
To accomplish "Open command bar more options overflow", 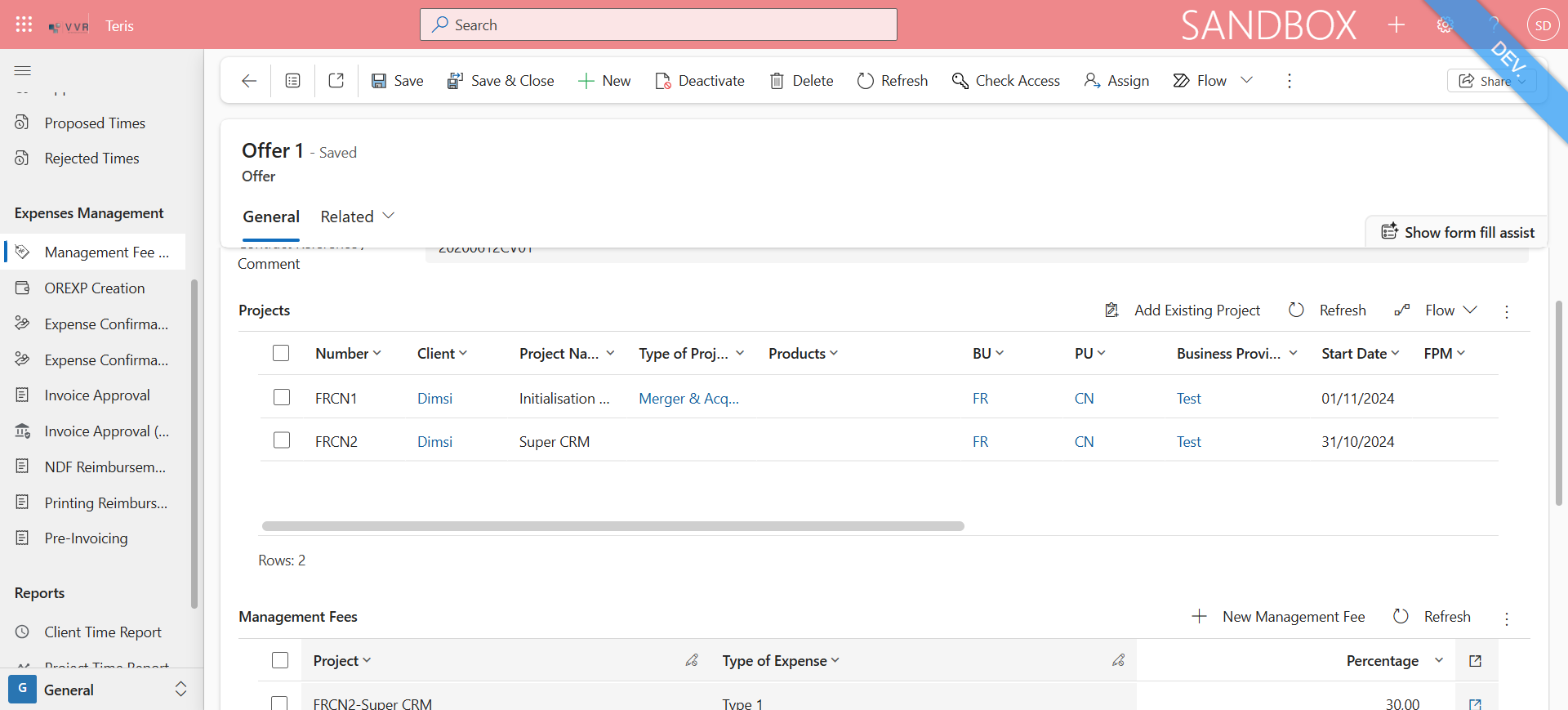I will (1290, 81).
